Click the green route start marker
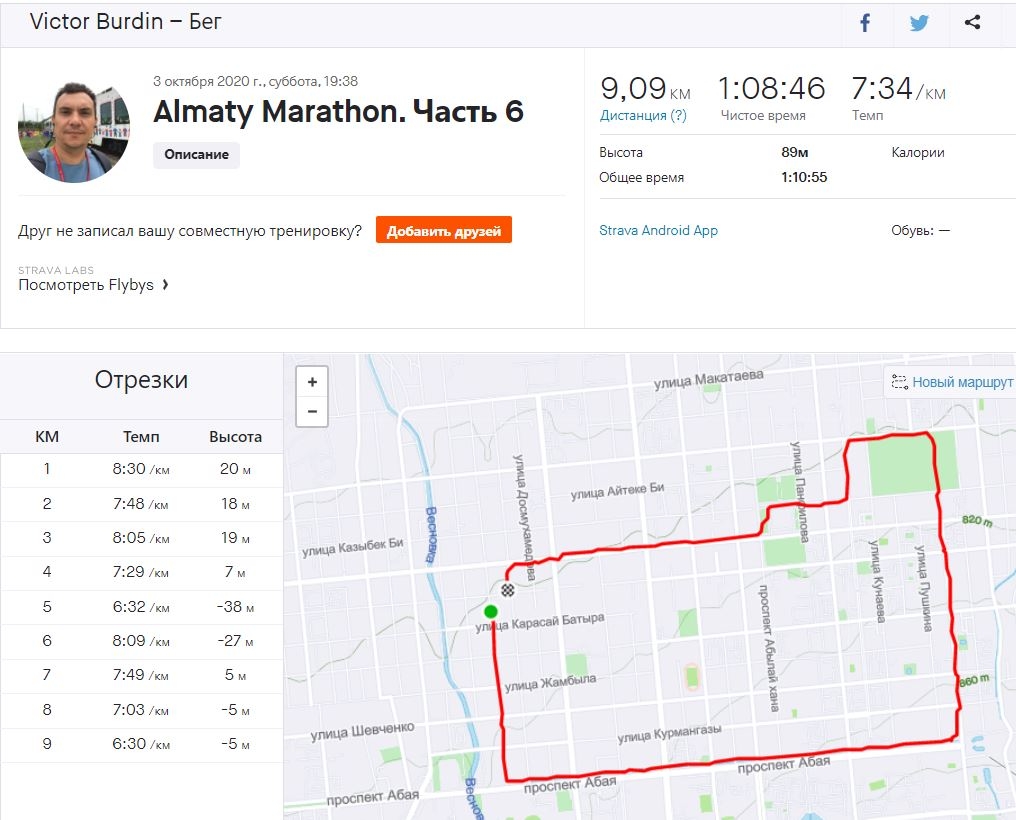1016x820 pixels. pos(490,611)
